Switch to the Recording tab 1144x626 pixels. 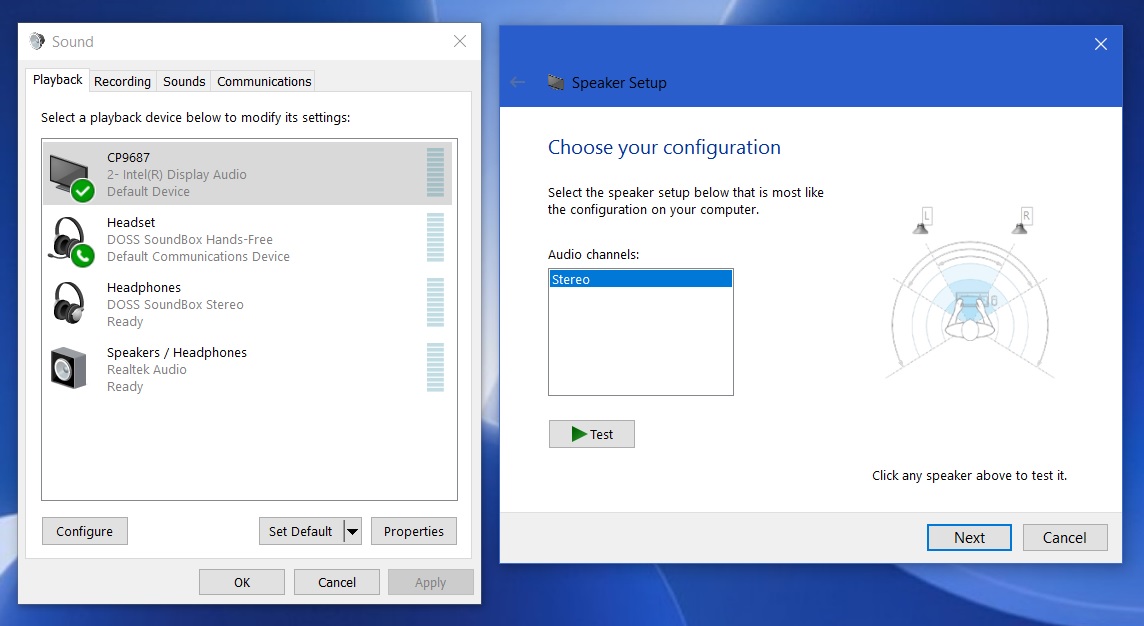pos(122,82)
